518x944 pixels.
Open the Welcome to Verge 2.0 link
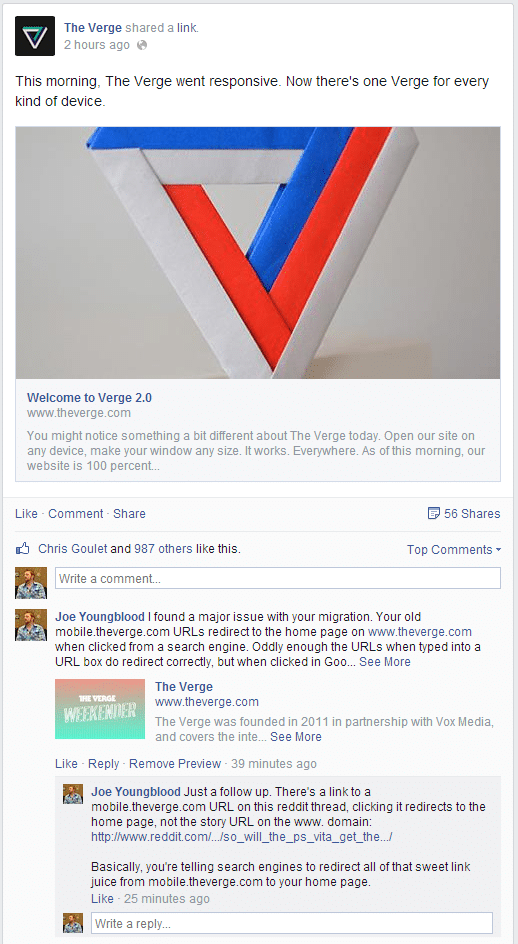pyautogui.click(x=89, y=397)
